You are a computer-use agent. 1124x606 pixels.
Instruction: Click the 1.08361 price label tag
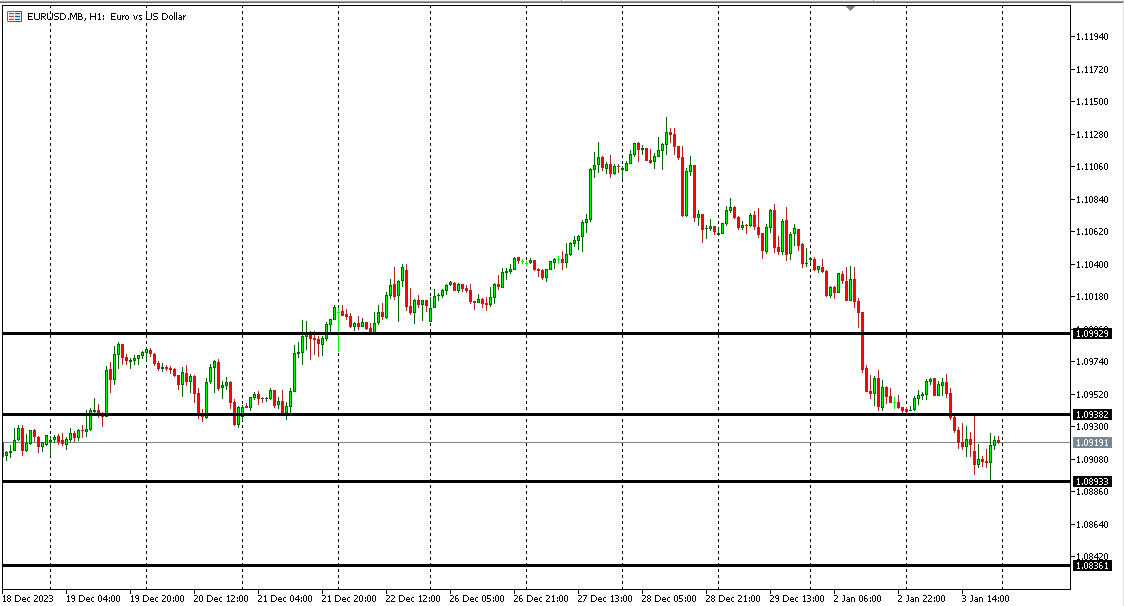coord(1091,566)
